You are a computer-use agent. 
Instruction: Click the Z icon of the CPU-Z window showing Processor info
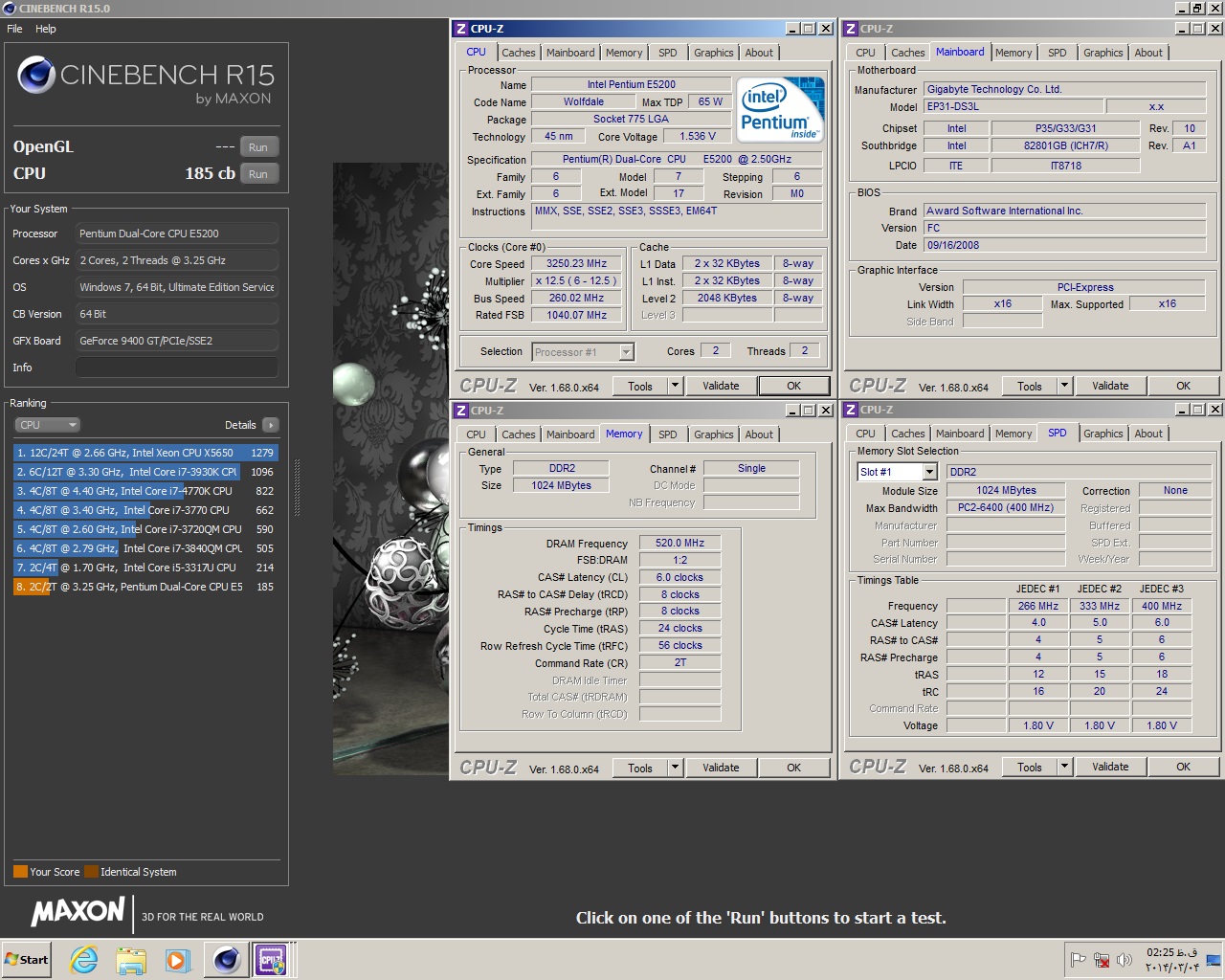[x=460, y=29]
